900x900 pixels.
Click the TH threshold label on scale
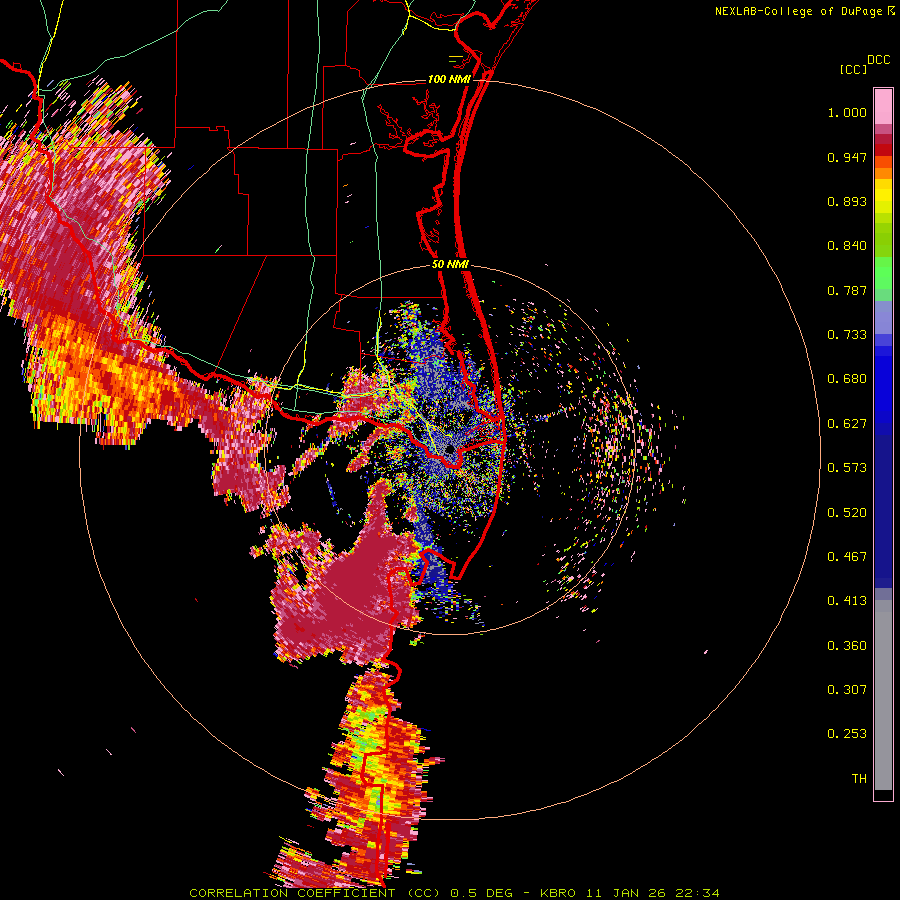[859, 779]
